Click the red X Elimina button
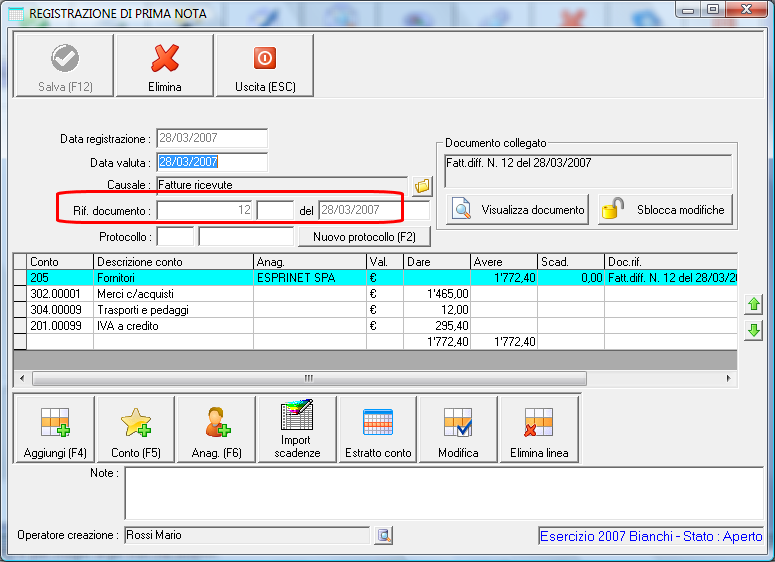The image size is (775, 562). (165, 65)
